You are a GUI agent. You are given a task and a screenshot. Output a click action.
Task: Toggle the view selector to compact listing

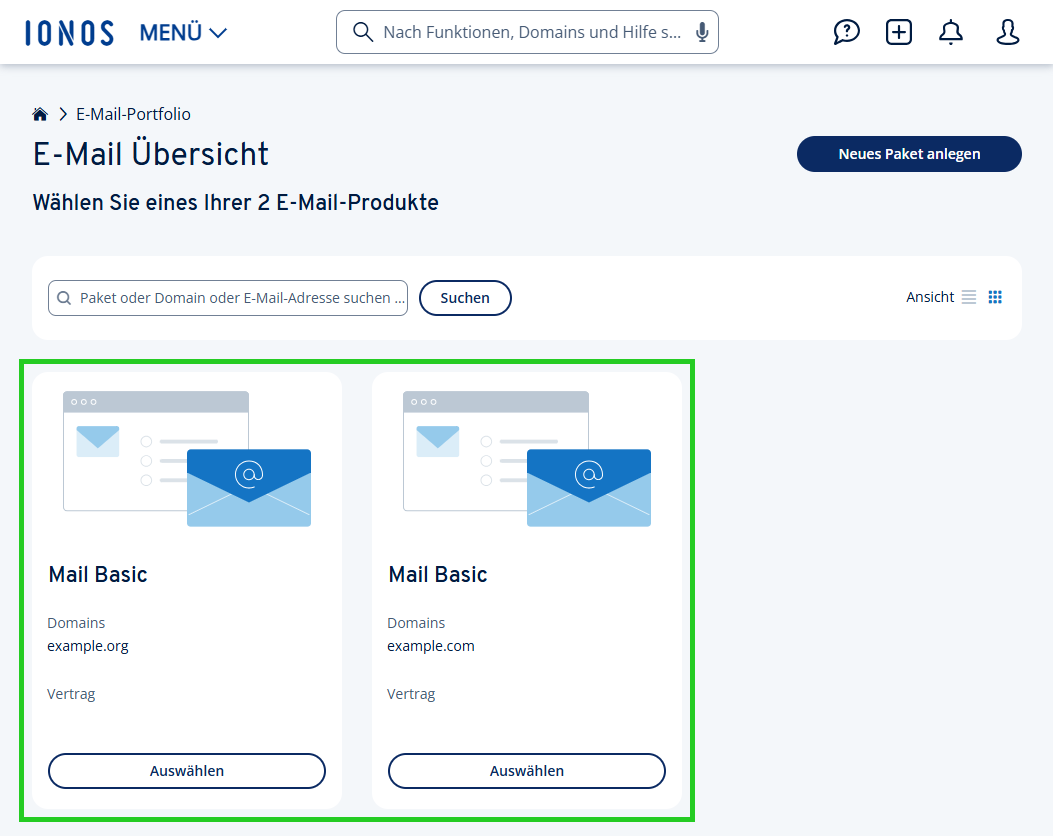coord(968,296)
